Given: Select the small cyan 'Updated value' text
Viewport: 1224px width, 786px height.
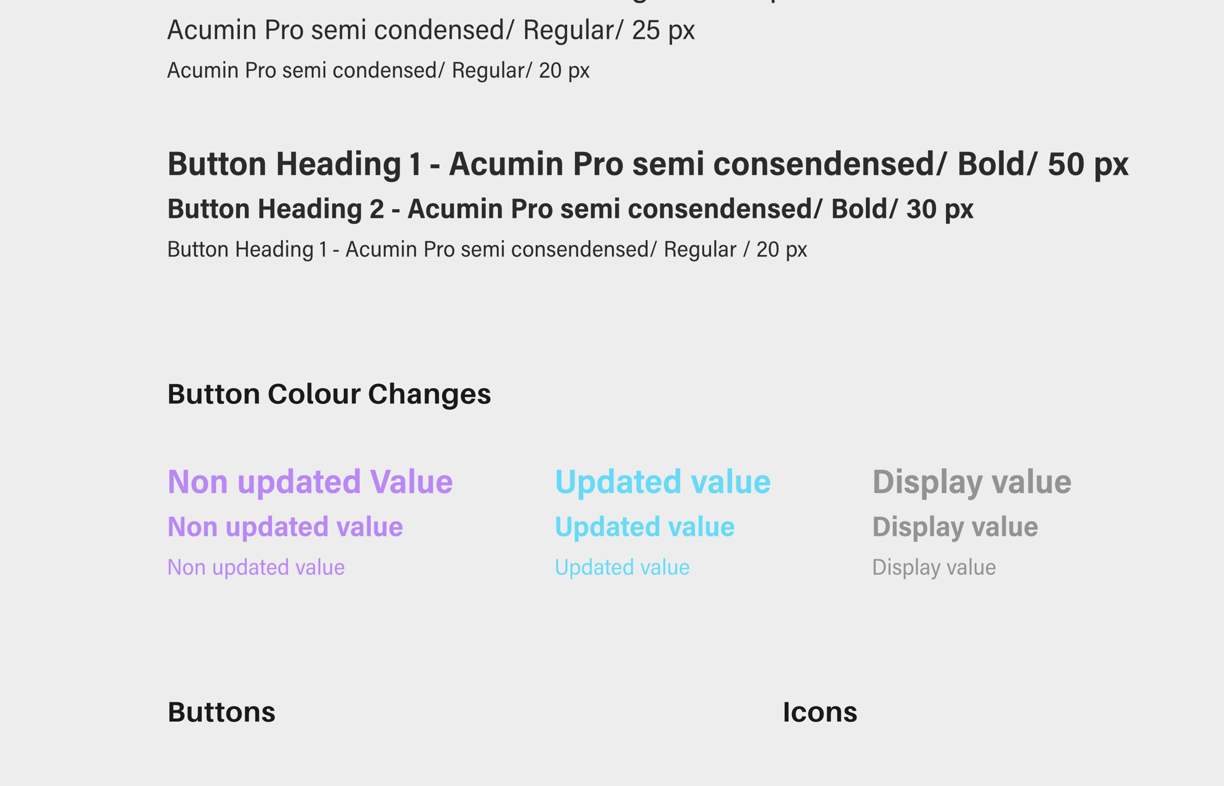Looking at the screenshot, I should click(x=622, y=567).
